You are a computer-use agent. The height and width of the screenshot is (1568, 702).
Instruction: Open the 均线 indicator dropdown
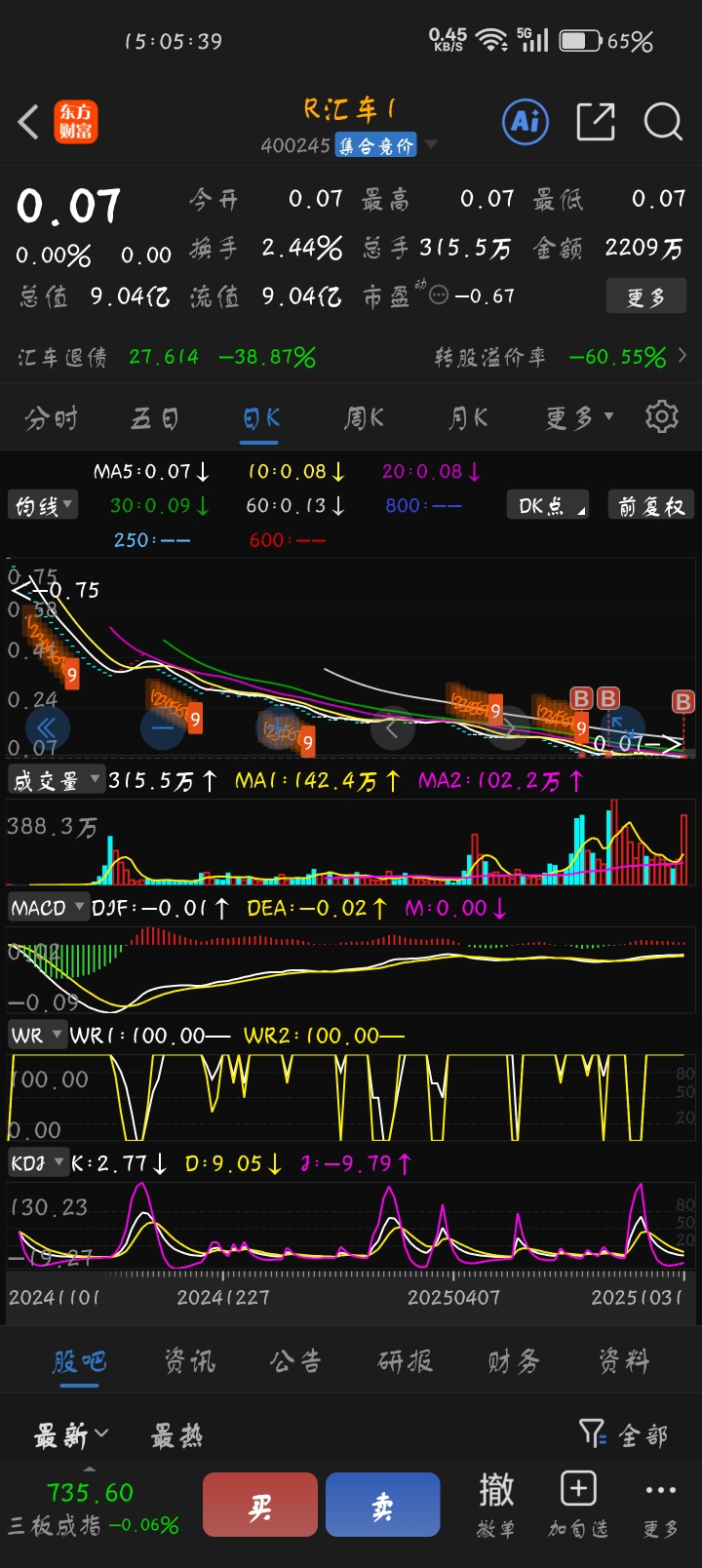43,505
